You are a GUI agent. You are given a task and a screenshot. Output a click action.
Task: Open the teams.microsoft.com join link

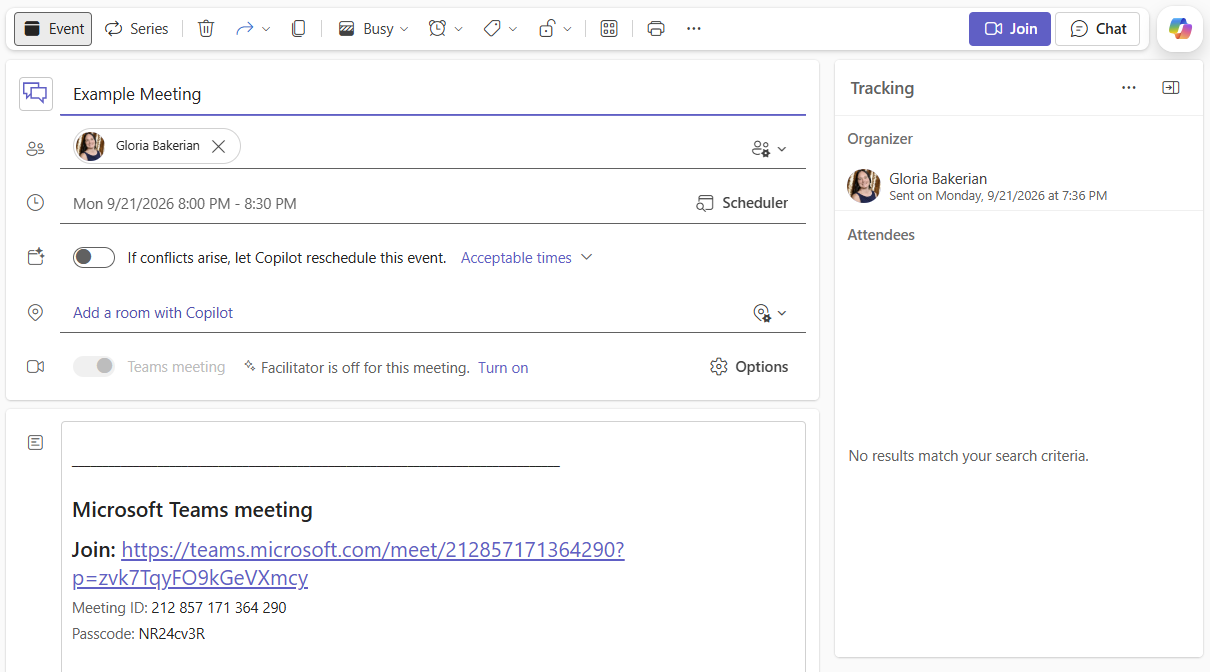tap(348, 564)
